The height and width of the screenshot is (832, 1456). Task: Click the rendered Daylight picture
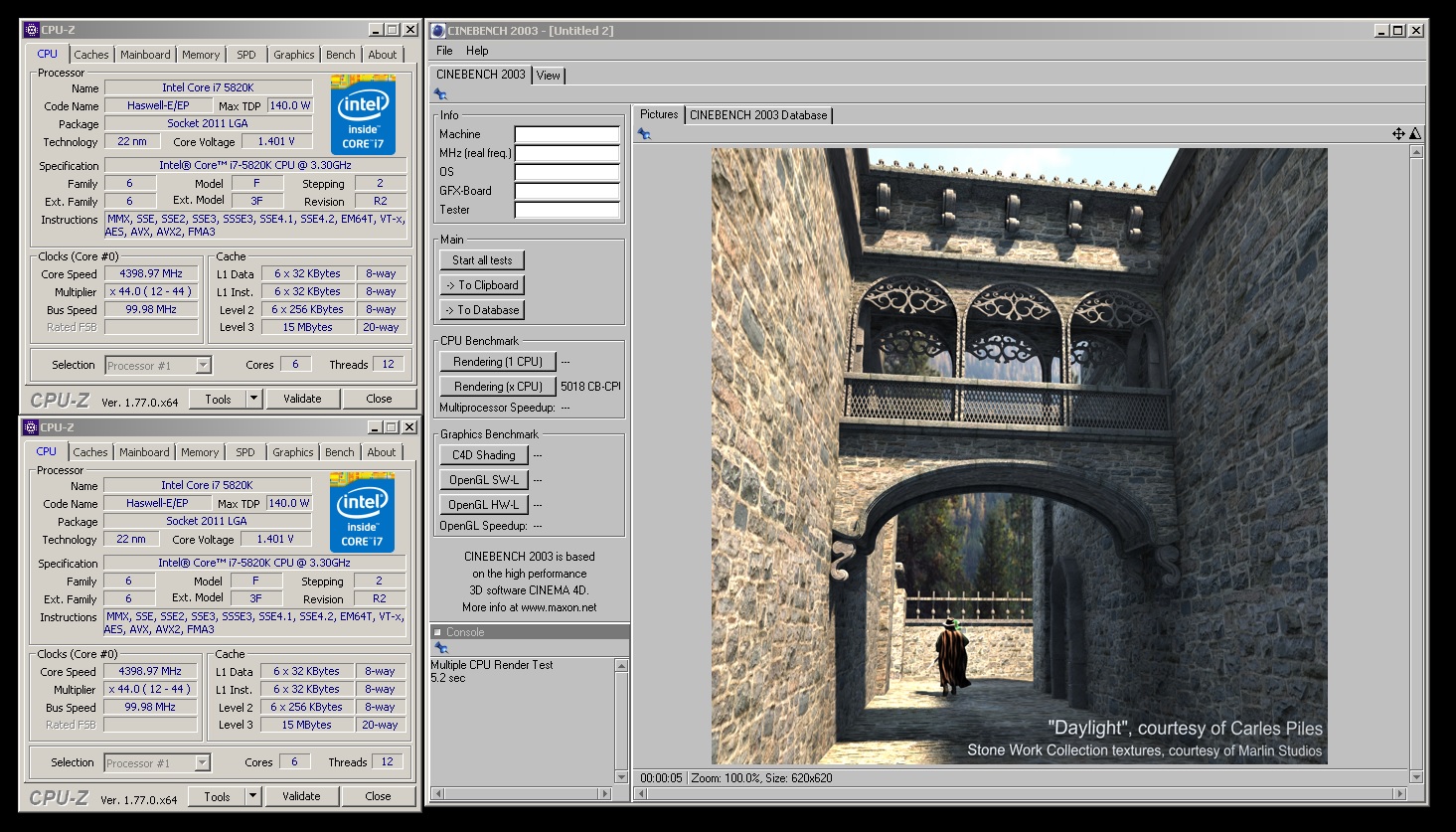1019,456
